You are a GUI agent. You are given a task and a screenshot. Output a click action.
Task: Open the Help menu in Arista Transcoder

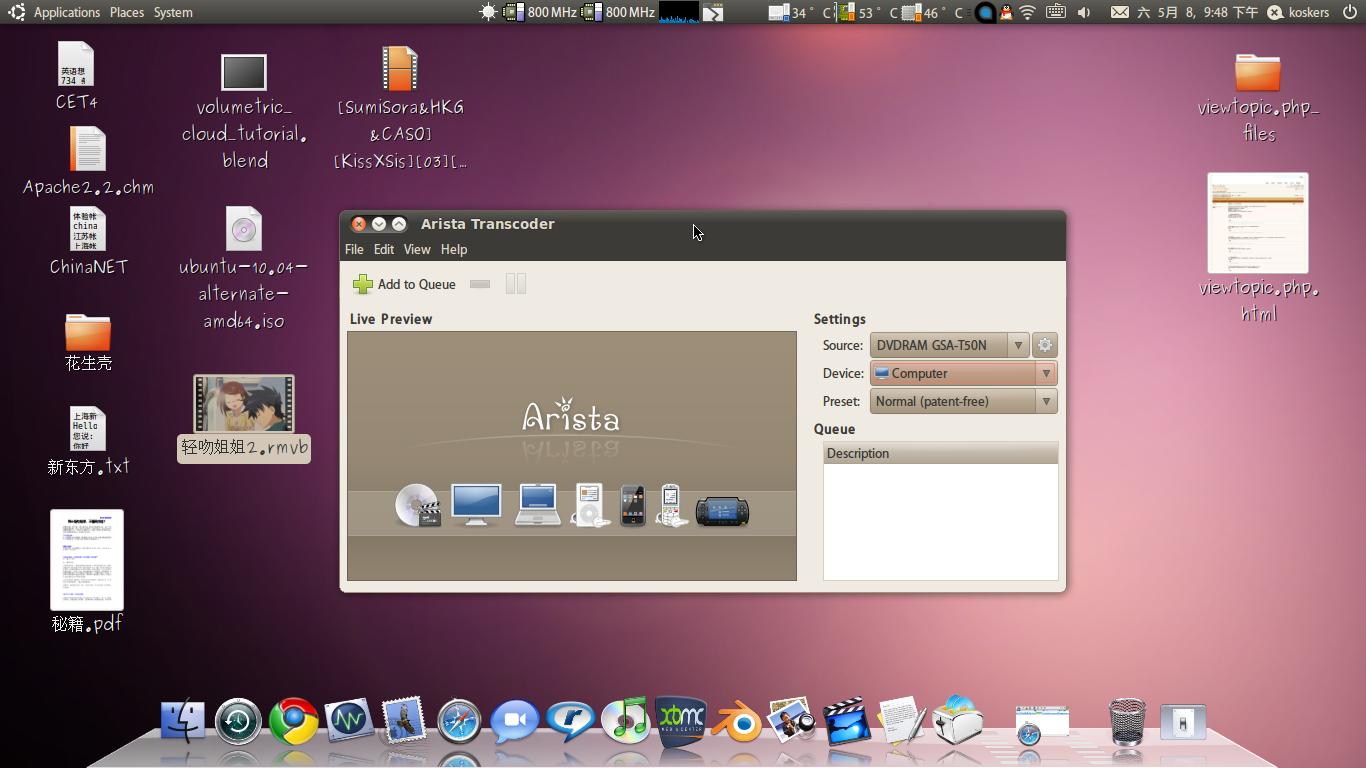click(454, 249)
